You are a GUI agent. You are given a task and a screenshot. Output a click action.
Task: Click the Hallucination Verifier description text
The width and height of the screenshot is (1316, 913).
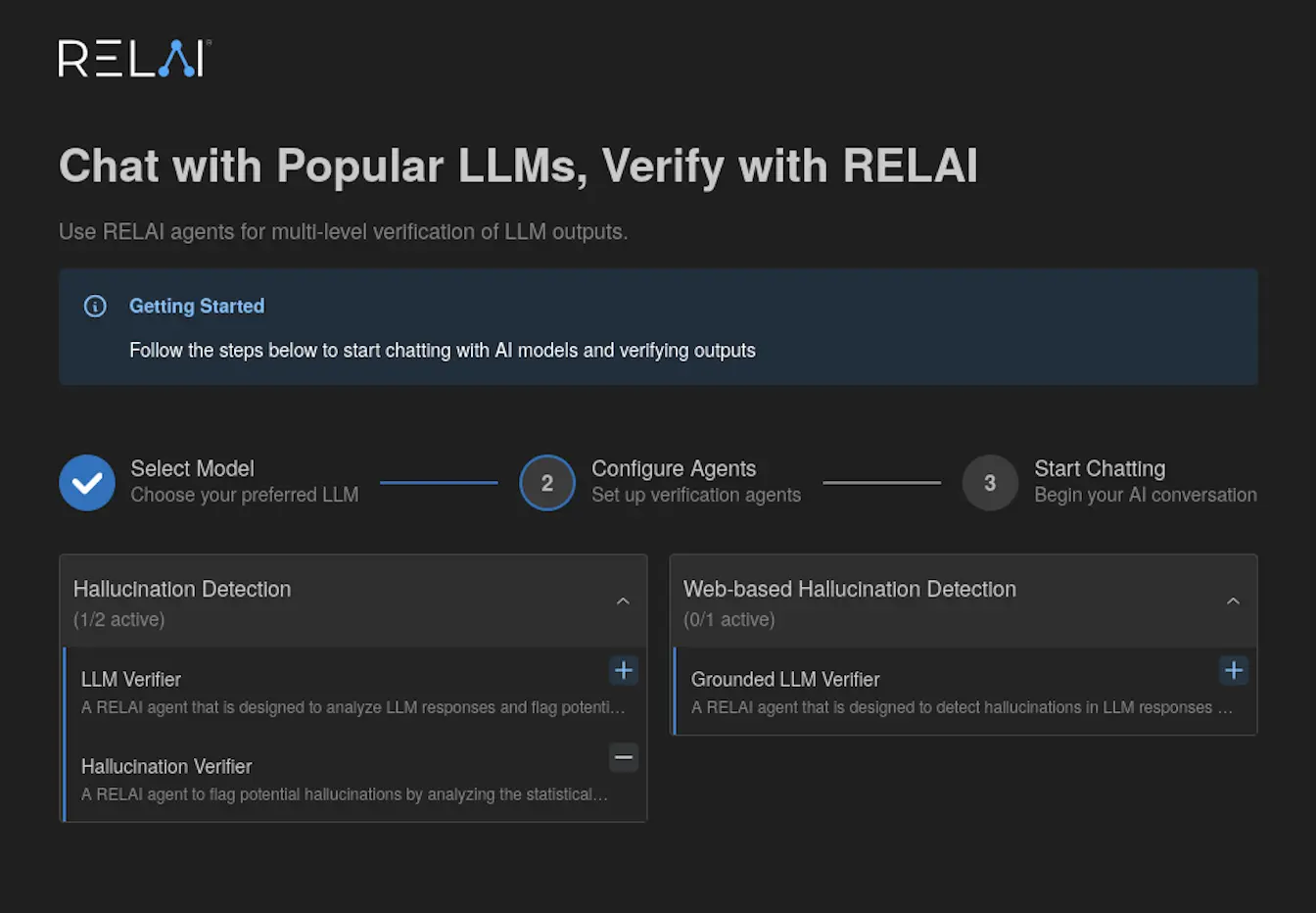point(345,794)
